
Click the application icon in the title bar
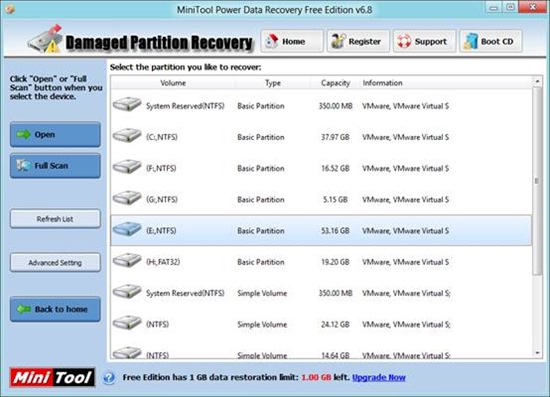(x=9, y=9)
